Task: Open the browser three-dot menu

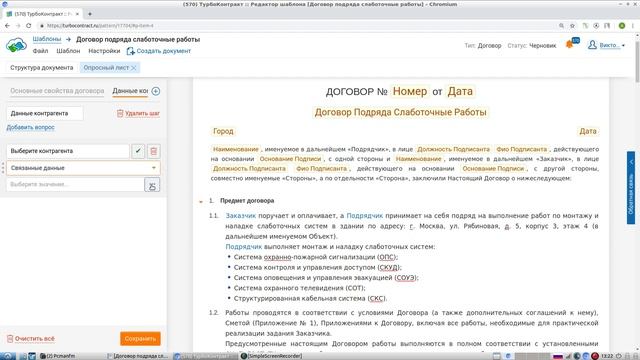Action: pos(633,26)
